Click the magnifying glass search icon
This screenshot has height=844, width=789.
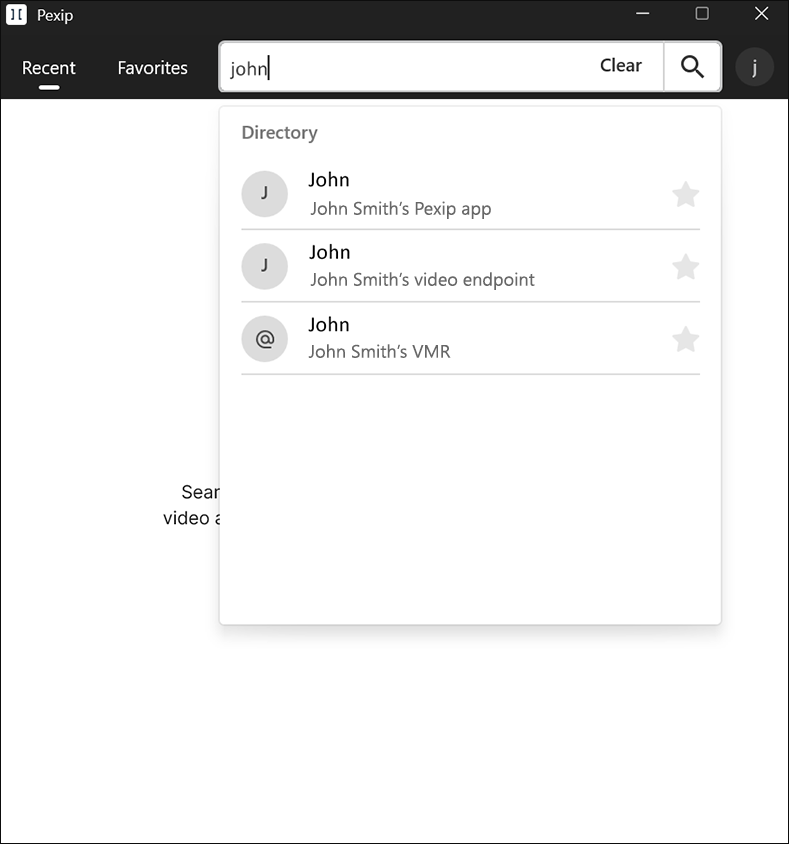(x=692, y=67)
